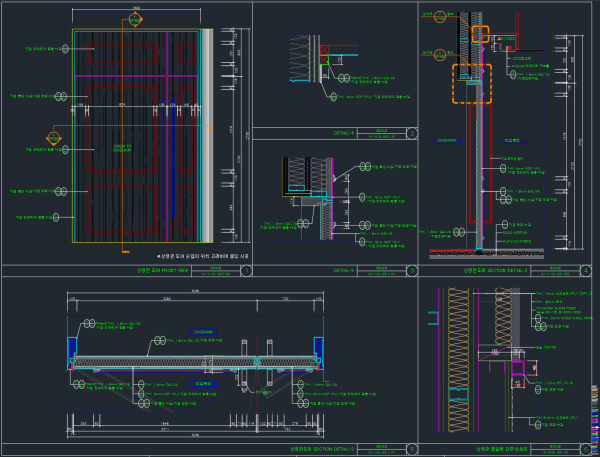The image size is (600, 457).
Task: Click the "BOND MORTAR" annotation
Action: coord(515,233)
